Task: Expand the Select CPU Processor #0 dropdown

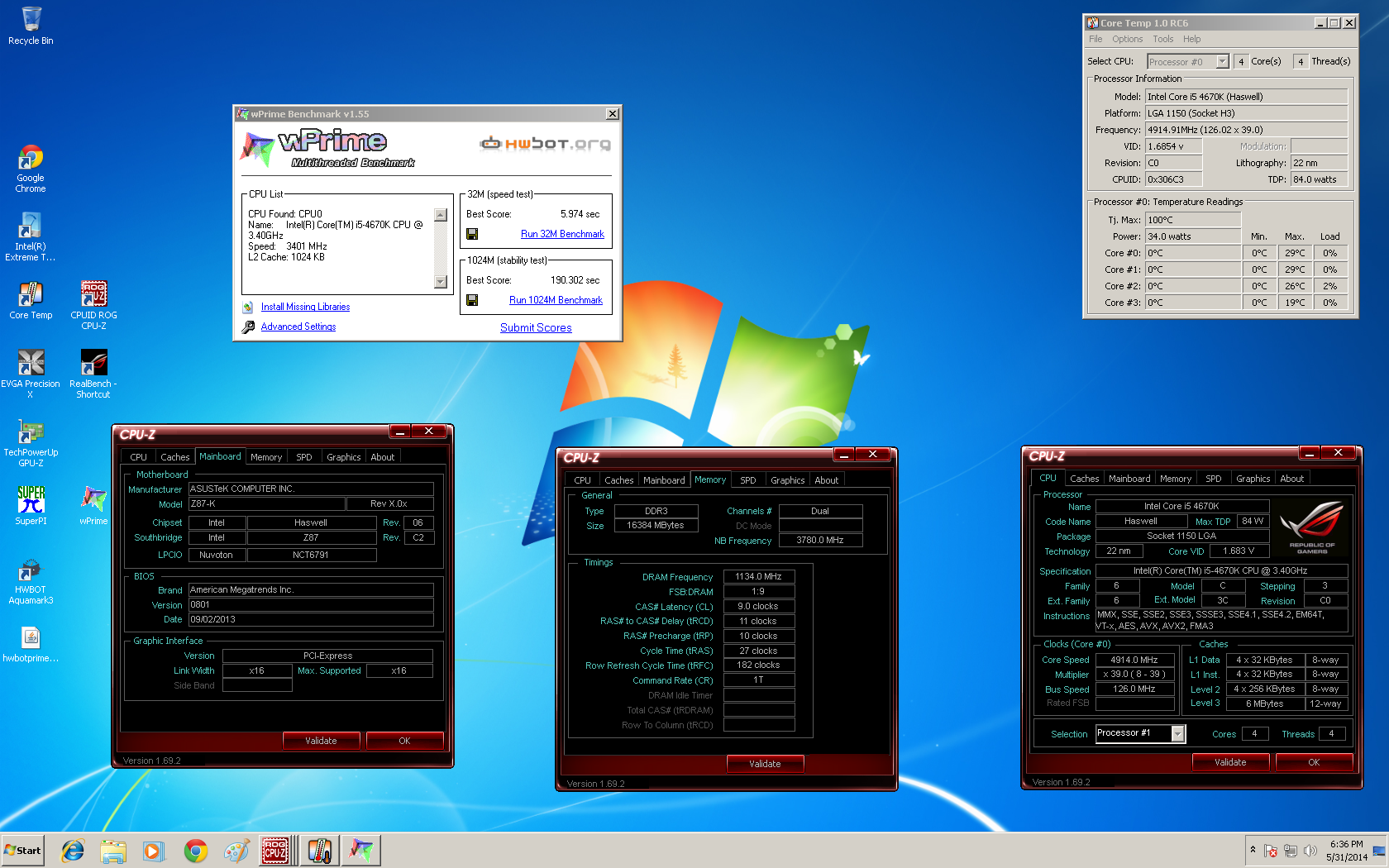Action: 1222,62
